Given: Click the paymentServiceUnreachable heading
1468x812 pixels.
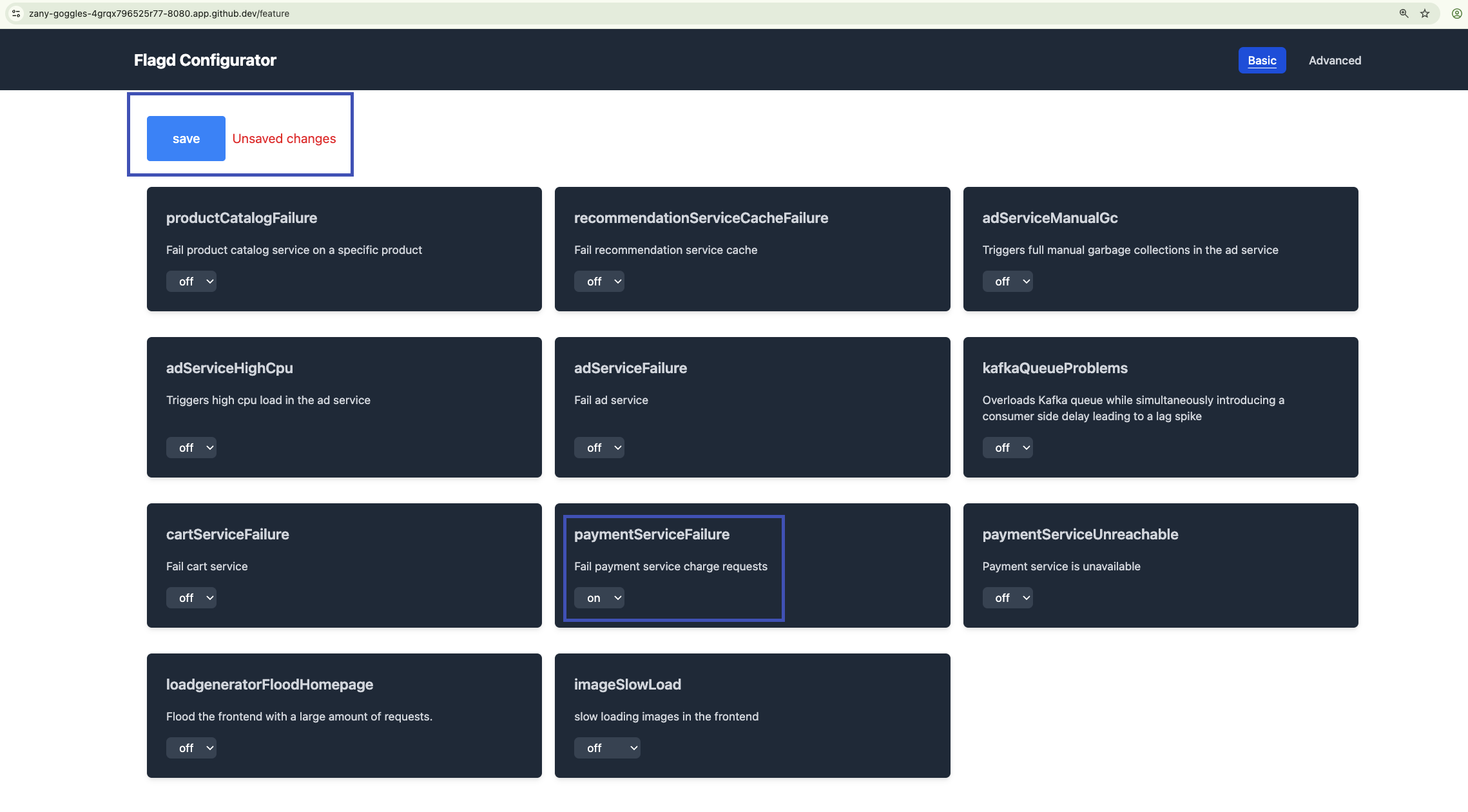Looking at the screenshot, I should coord(1080,534).
